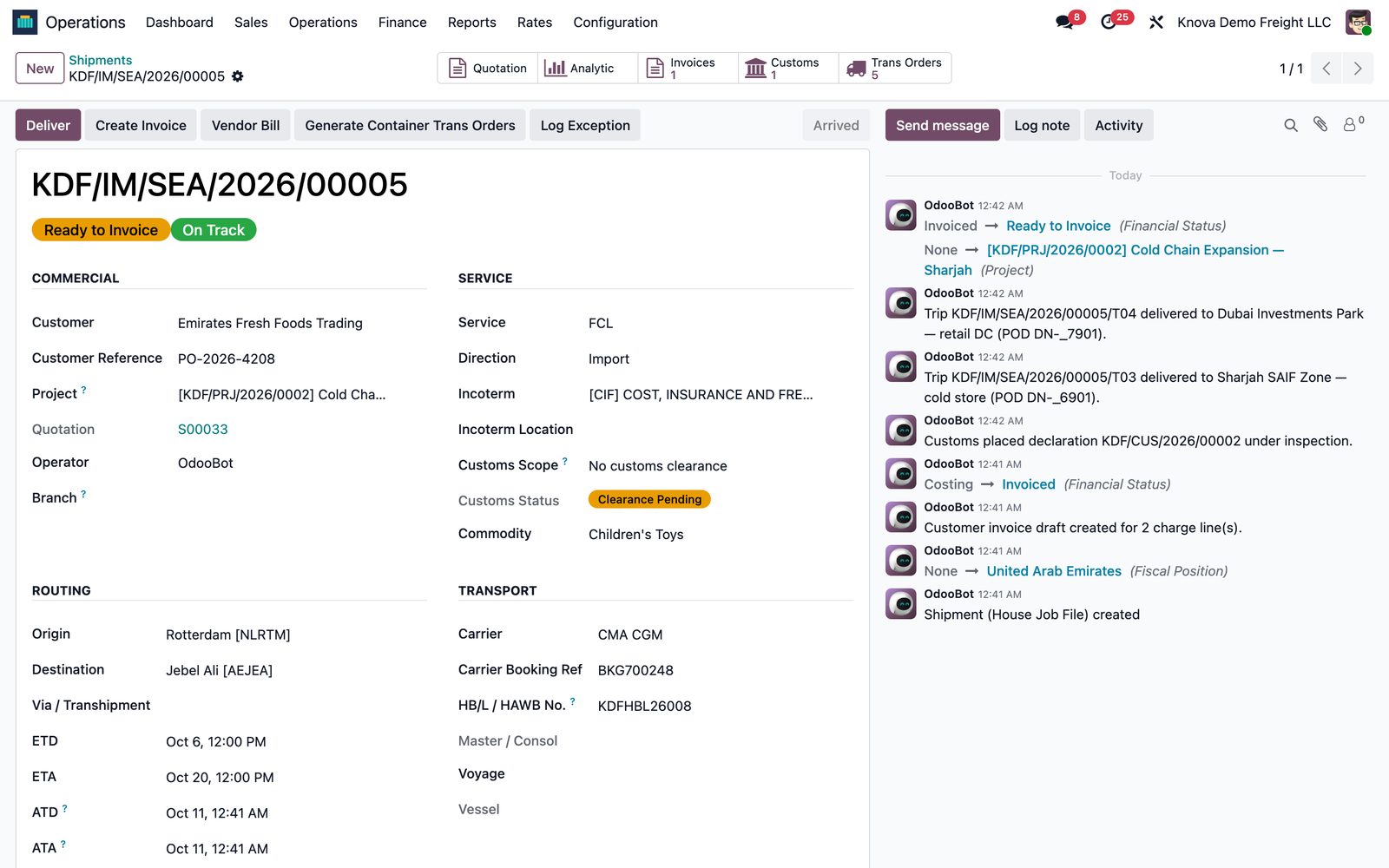The height and width of the screenshot is (868, 1389).
Task: Open the Analytic smart button
Action: (x=588, y=68)
